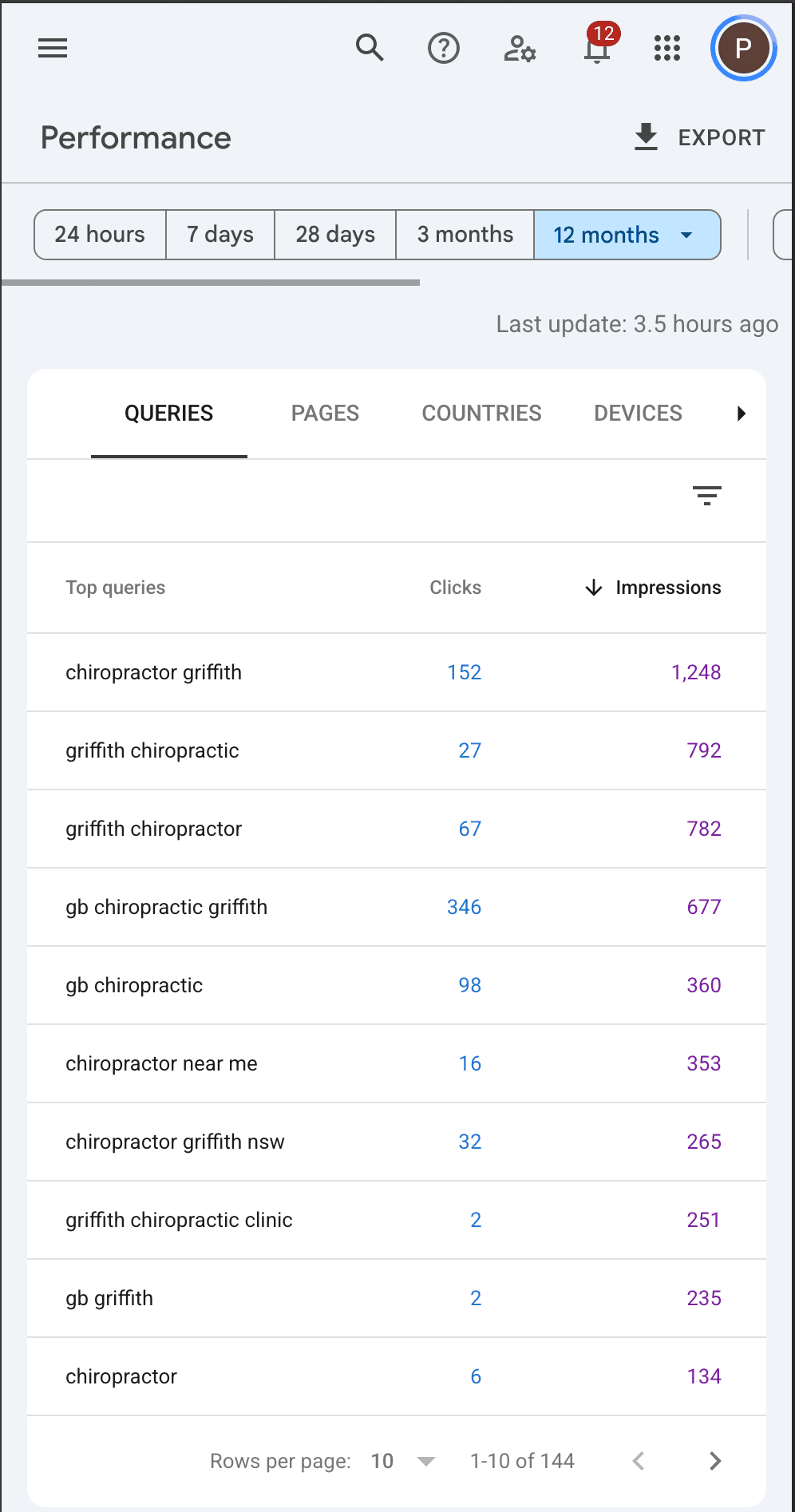
Task: Select the last row query 'chiropractor'
Action: [x=121, y=1376]
